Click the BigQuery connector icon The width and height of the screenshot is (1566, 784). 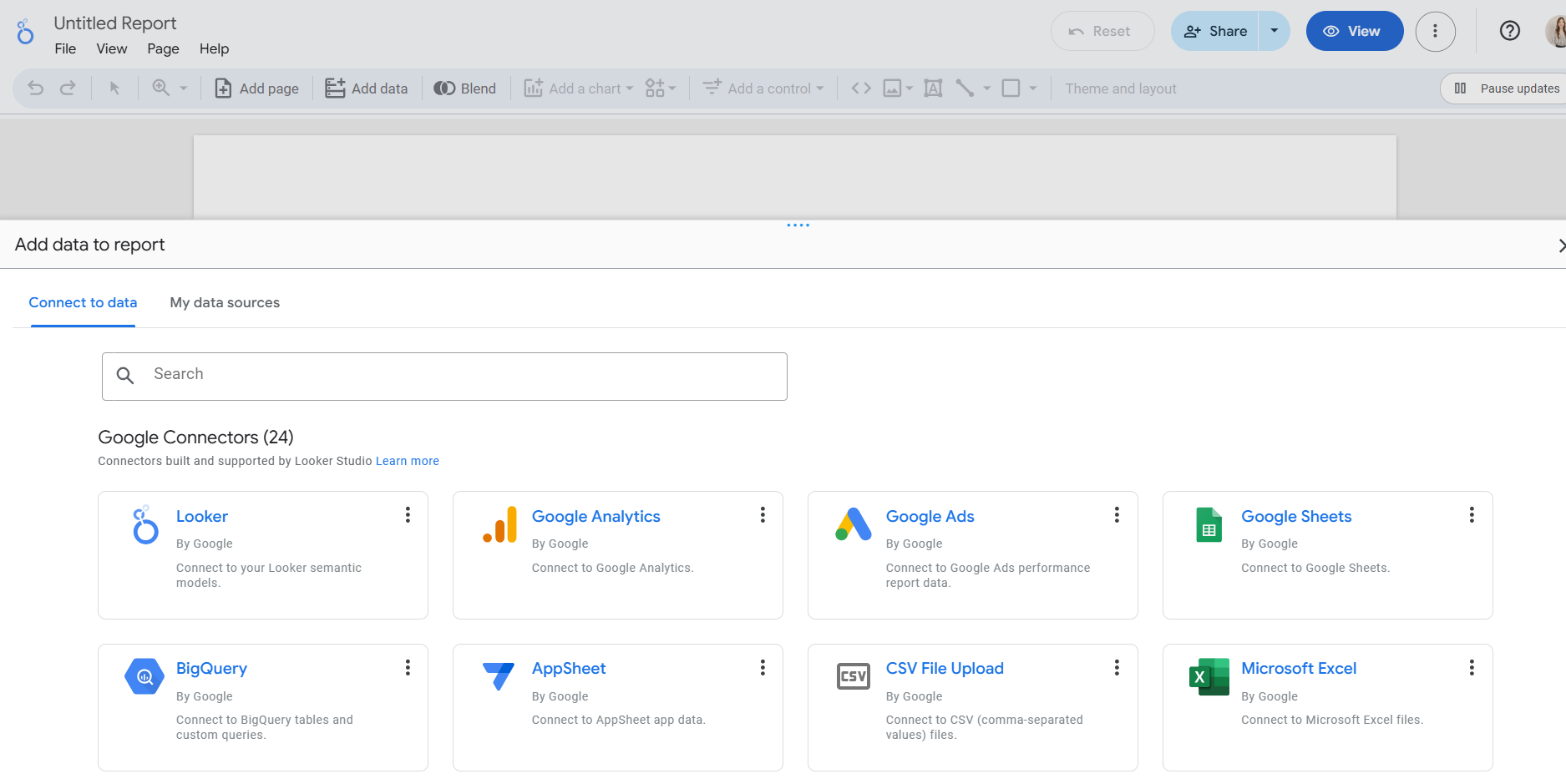click(x=144, y=676)
